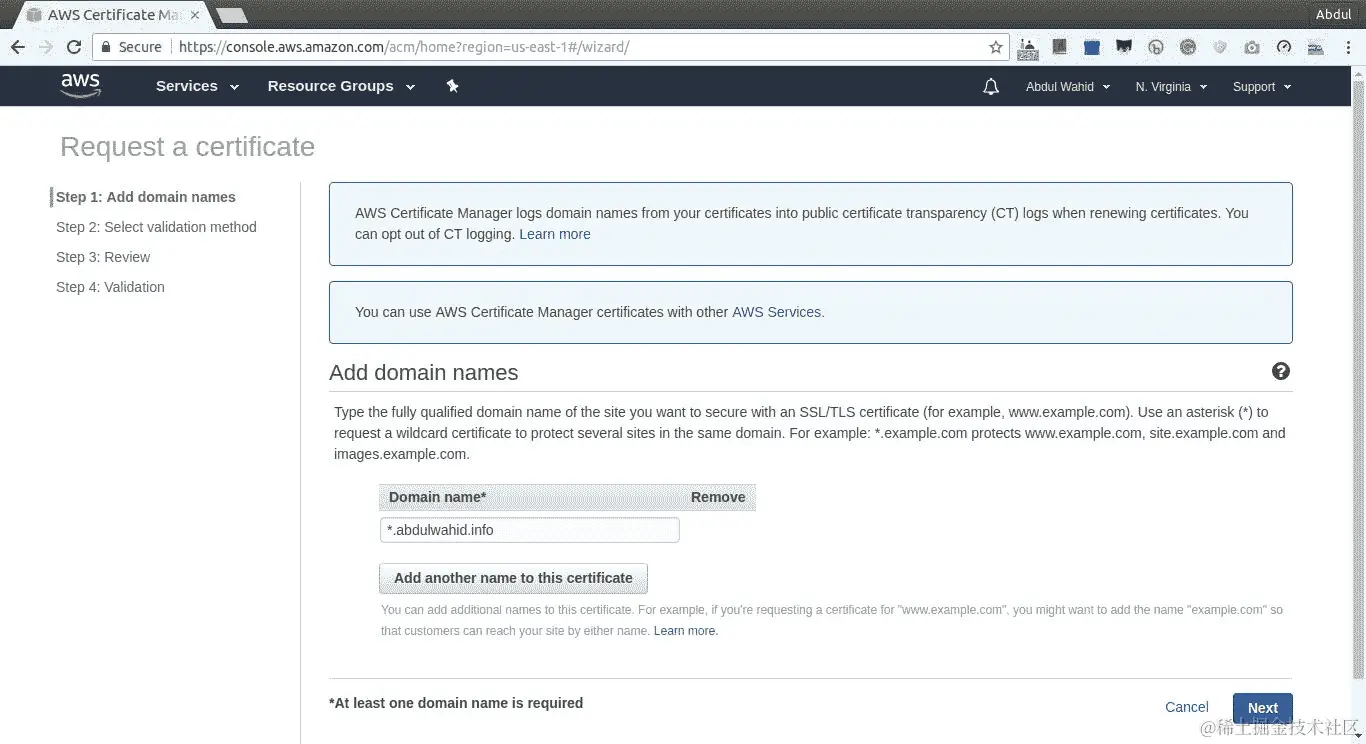Screen dimensions: 1366x744
Task: Click '*At least one domain name is required' note
Action: coord(456,703)
